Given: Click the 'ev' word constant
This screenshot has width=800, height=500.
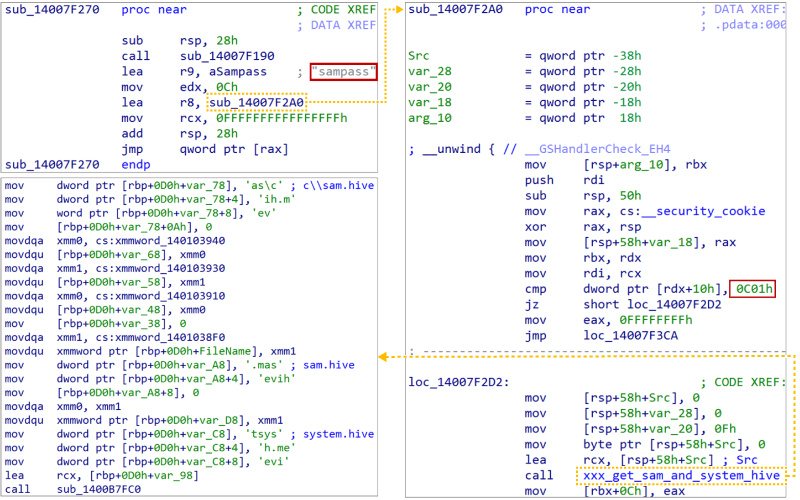Looking at the screenshot, I should (263, 213).
